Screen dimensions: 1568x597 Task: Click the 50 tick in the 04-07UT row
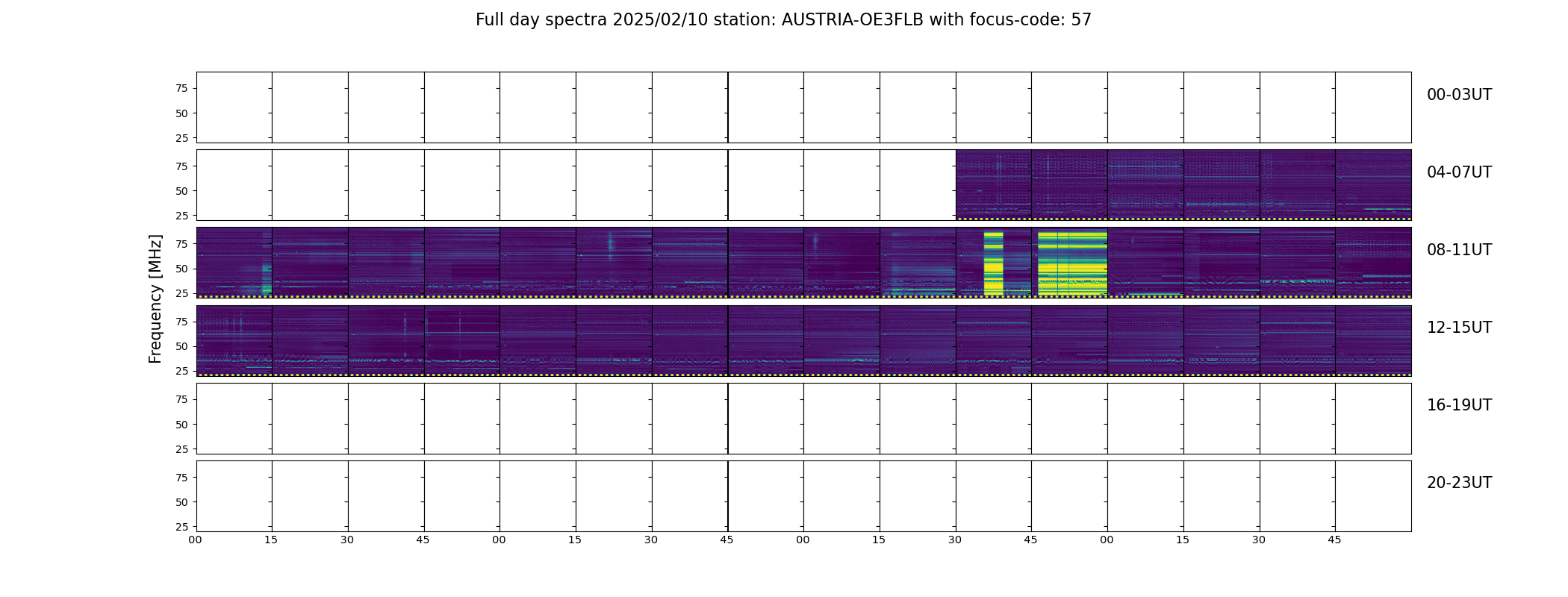coord(181,191)
